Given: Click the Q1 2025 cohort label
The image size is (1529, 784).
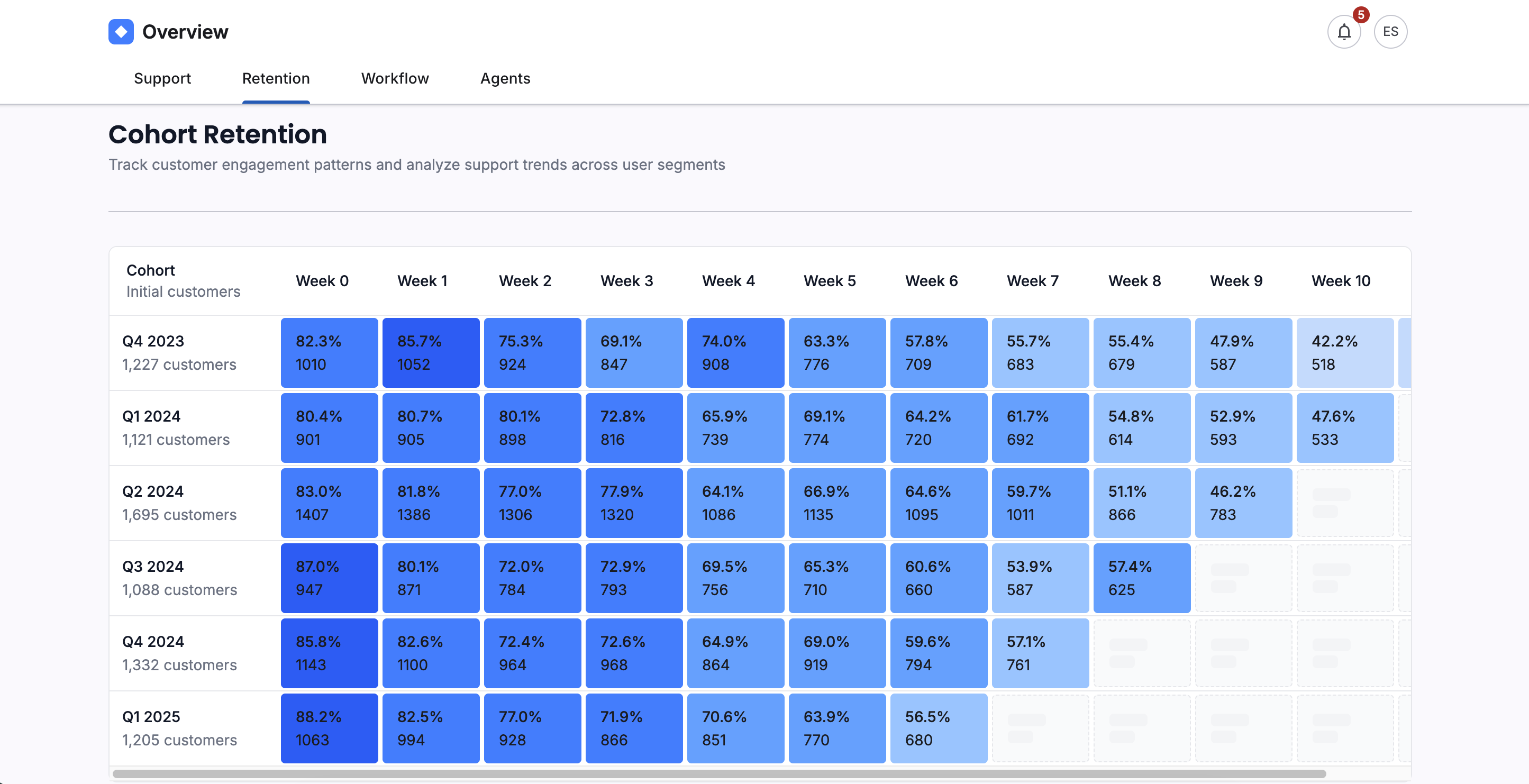Looking at the screenshot, I should point(151,716).
